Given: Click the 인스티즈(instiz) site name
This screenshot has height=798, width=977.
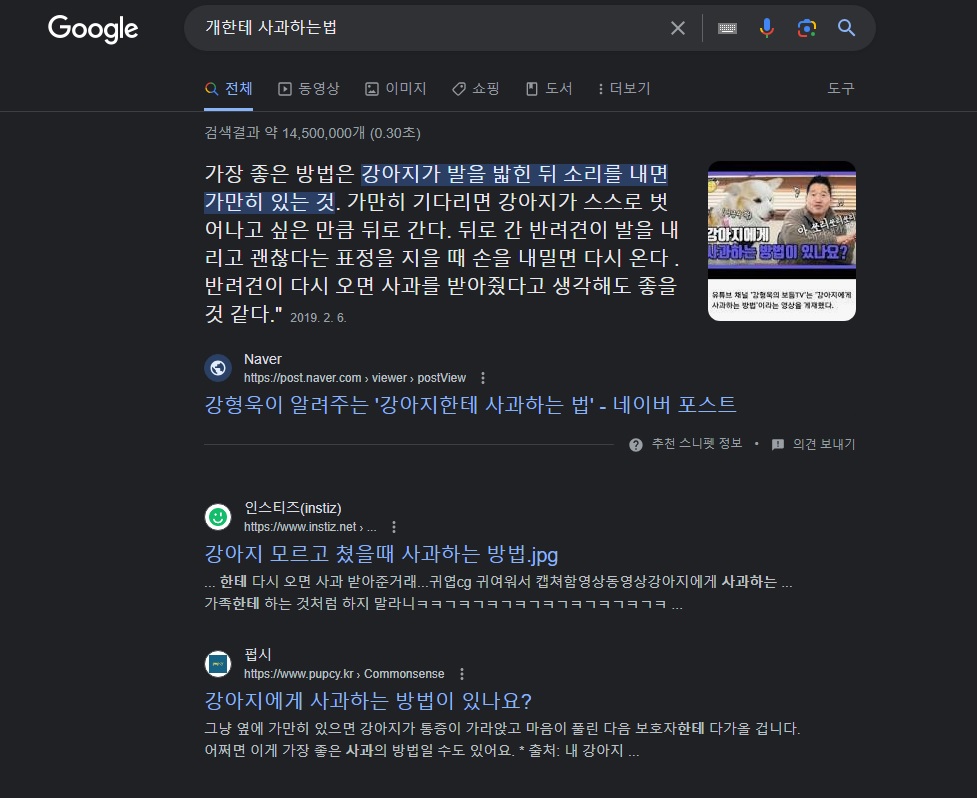Looking at the screenshot, I should (293, 508).
